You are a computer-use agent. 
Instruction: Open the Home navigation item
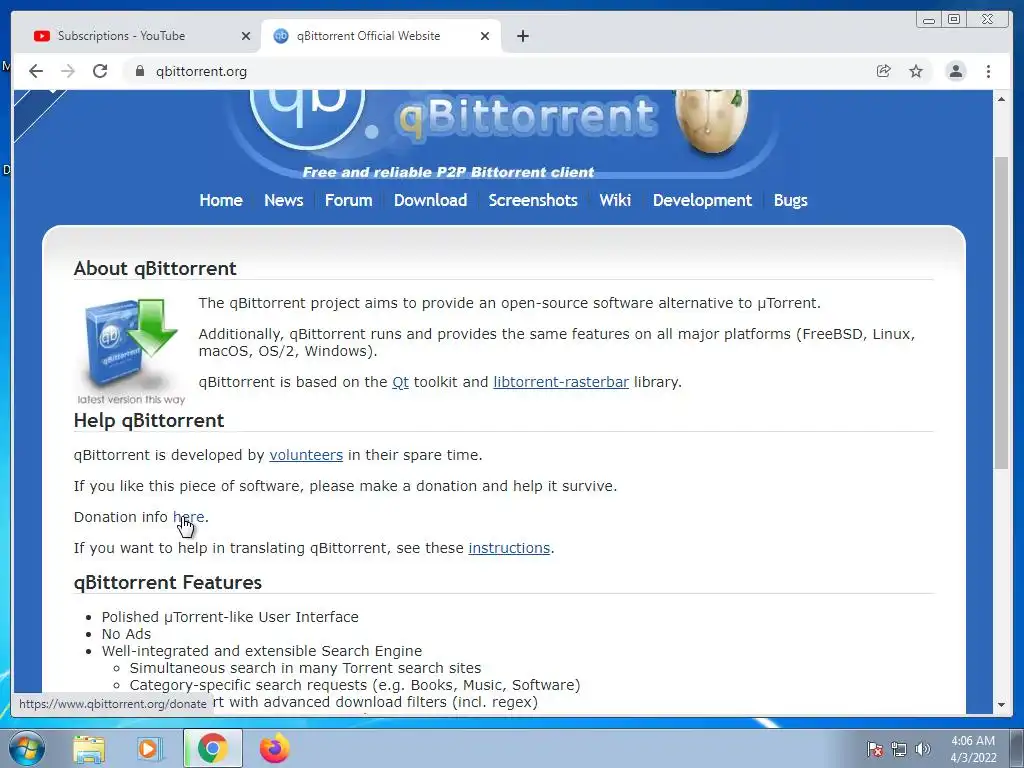221,200
